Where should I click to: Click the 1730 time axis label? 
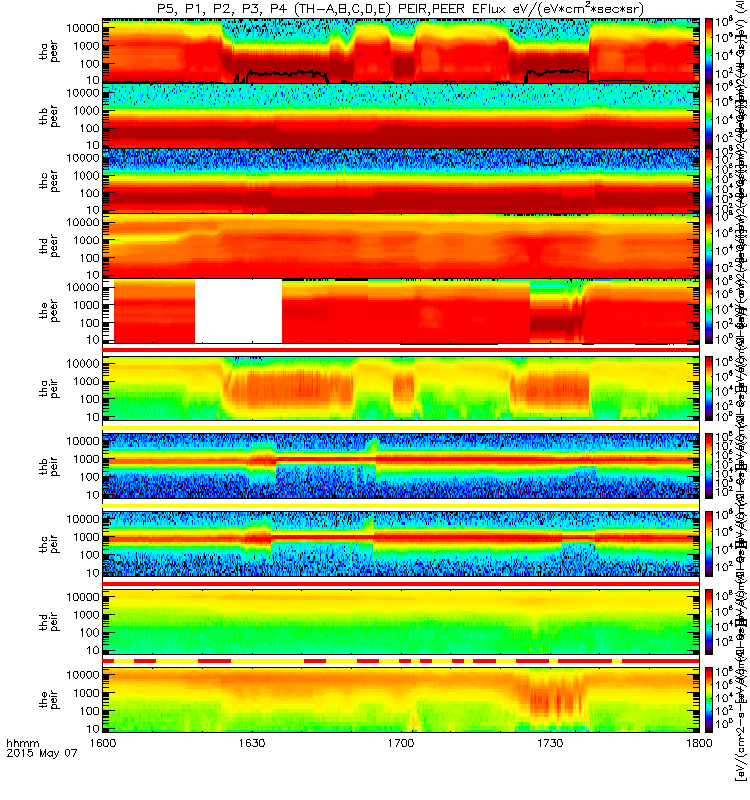click(x=550, y=743)
